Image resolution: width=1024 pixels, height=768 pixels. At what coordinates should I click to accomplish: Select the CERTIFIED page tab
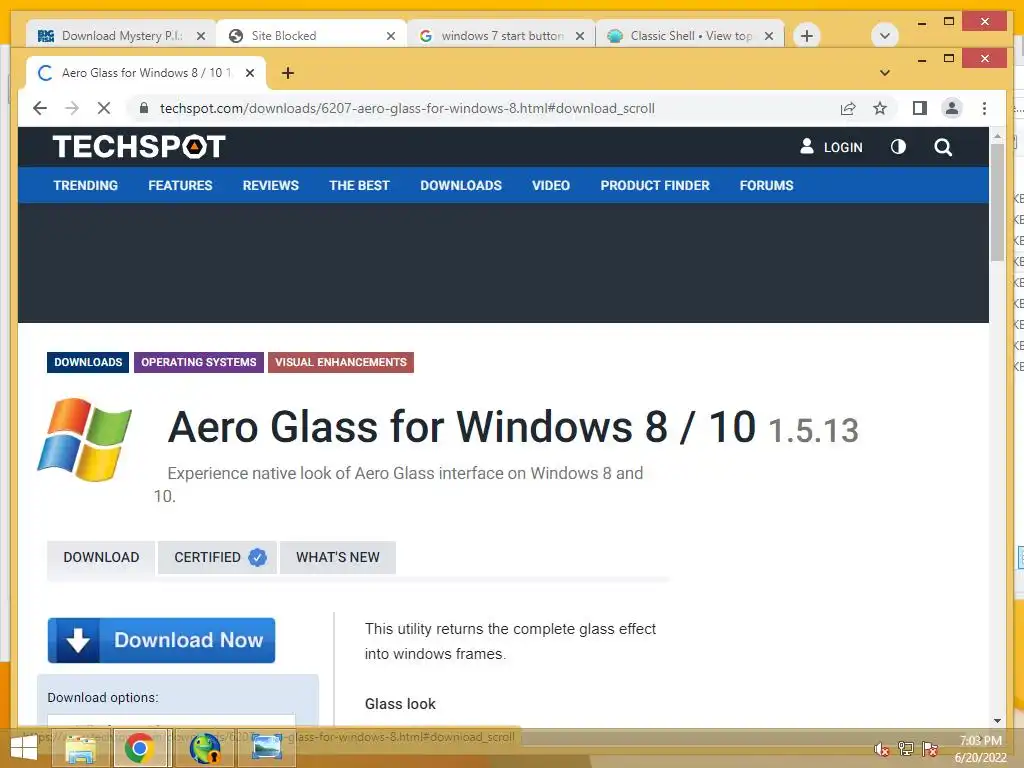217,558
